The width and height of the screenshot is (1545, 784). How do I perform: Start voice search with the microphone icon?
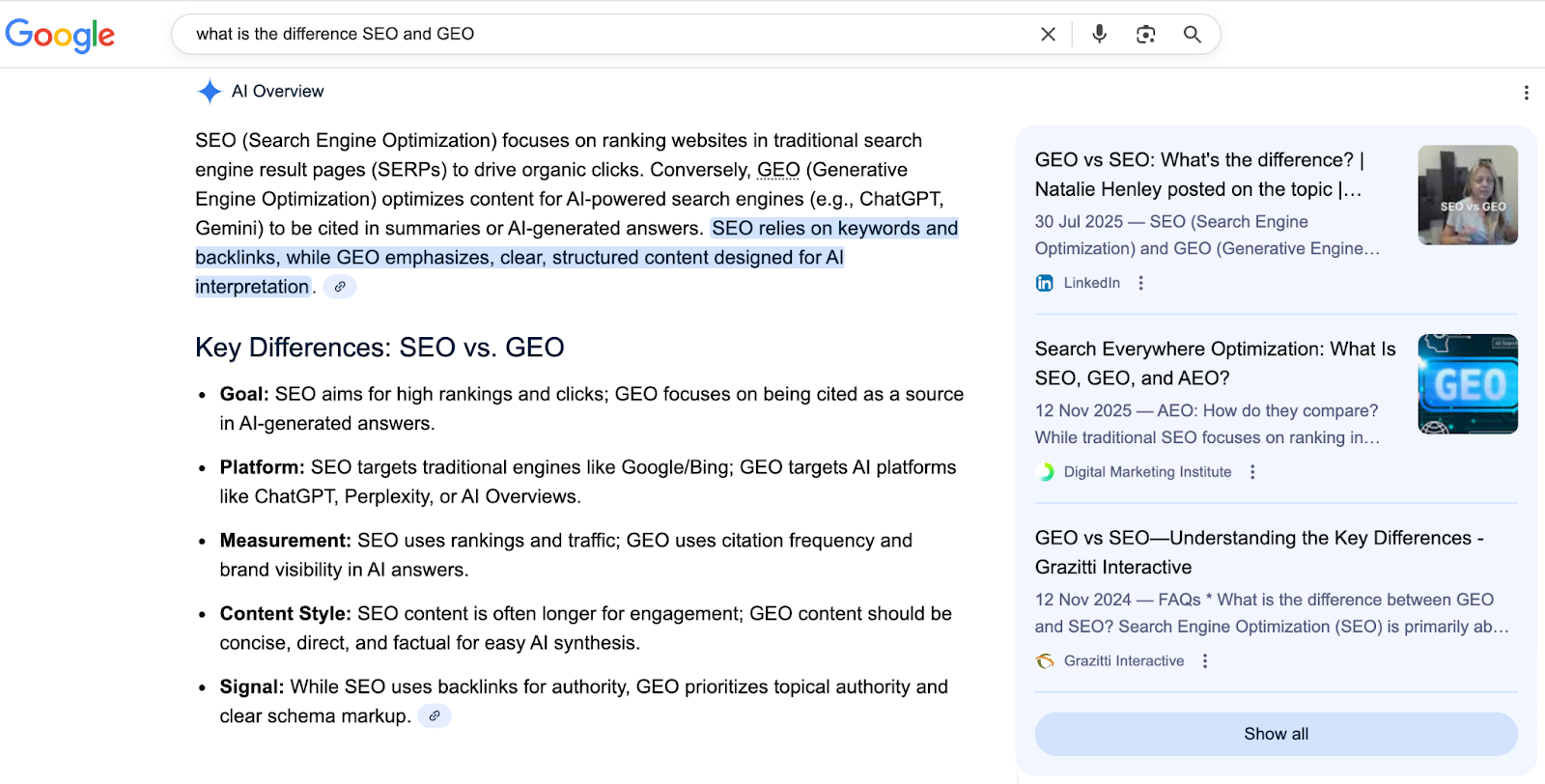[x=1099, y=34]
